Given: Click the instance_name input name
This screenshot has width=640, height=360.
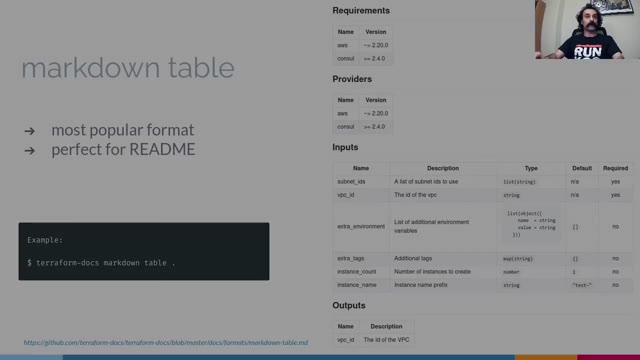Looking at the screenshot, I should (356, 285).
